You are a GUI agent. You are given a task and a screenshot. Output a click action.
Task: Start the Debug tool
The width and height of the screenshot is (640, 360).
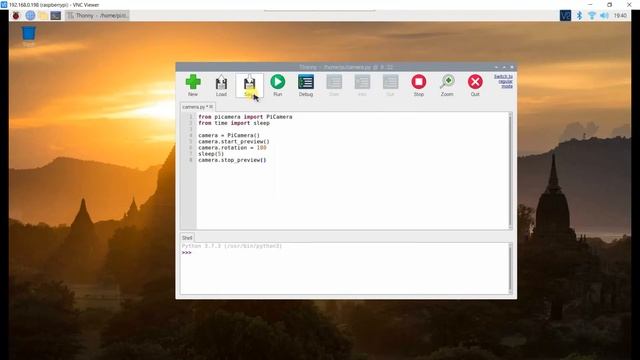[306, 85]
